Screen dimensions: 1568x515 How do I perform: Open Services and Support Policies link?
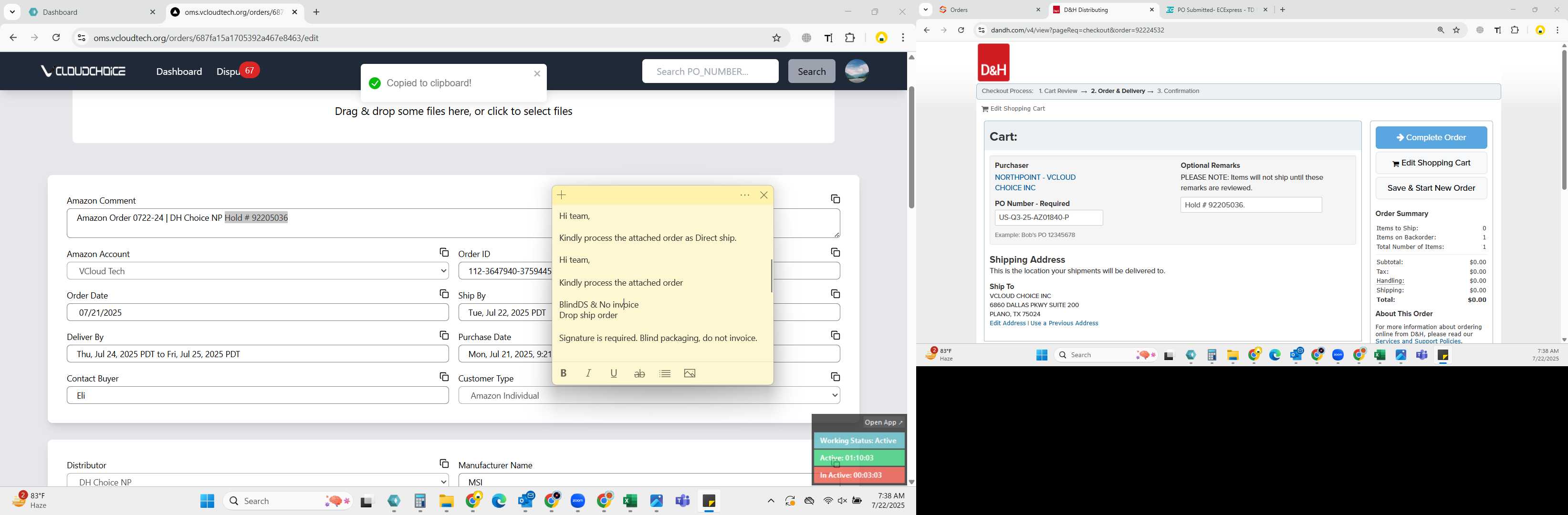tap(1418, 341)
